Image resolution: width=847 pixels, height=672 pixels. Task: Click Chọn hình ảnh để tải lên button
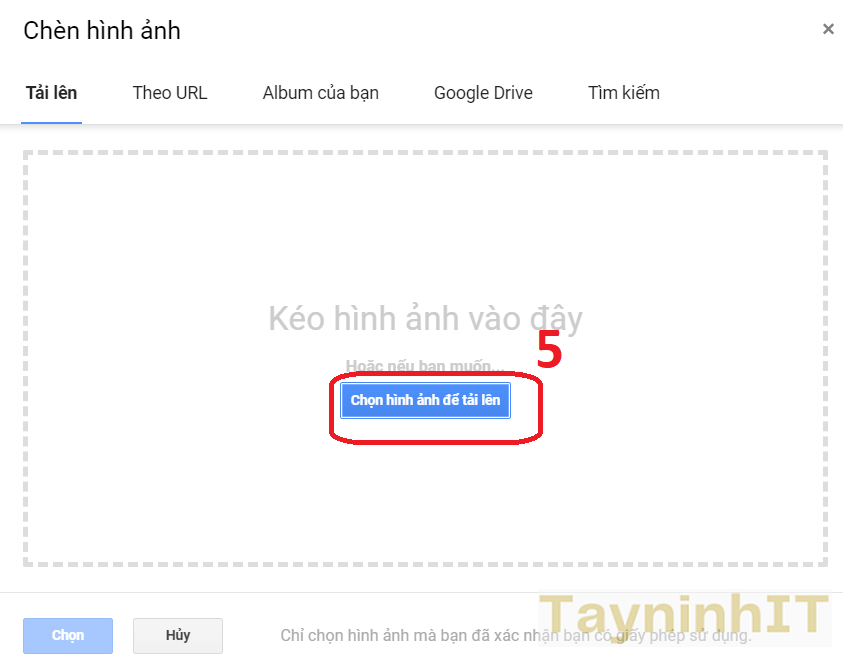[425, 400]
